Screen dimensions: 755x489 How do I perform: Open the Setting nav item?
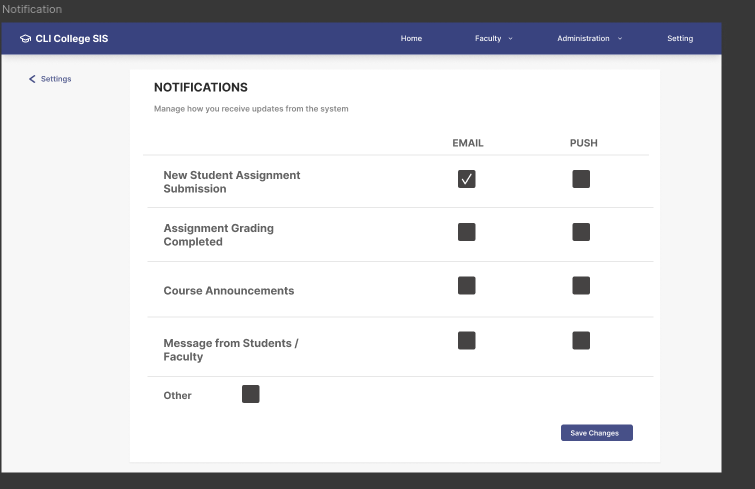pyautogui.click(x=680, y=39)
